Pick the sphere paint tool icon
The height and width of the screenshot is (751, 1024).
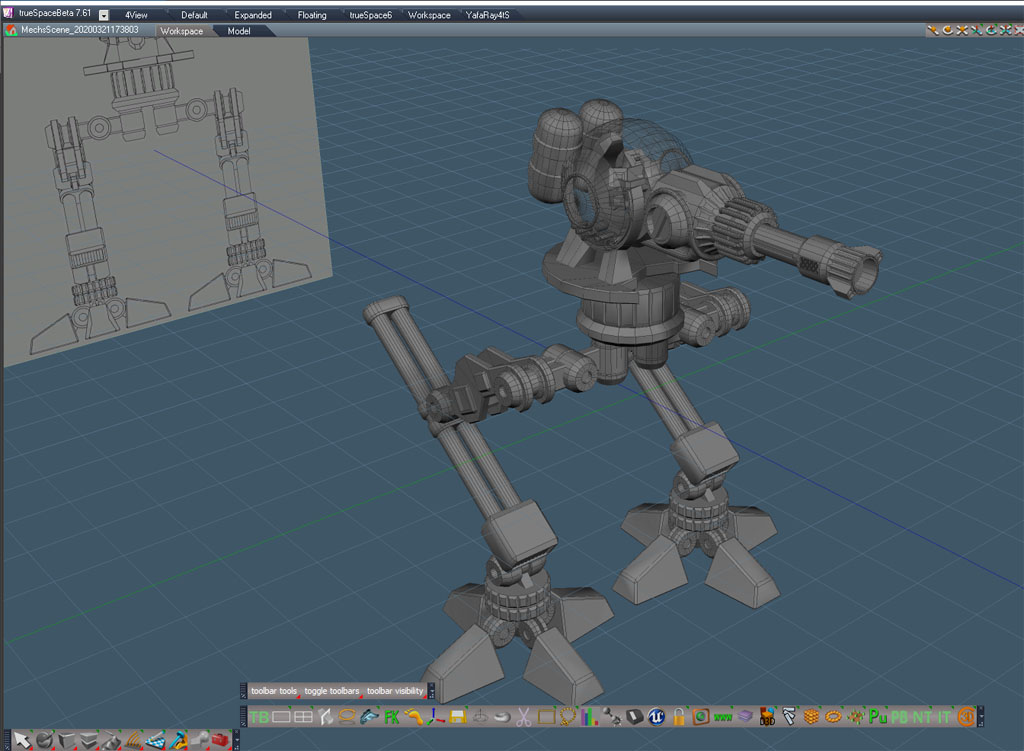(44, 740)
